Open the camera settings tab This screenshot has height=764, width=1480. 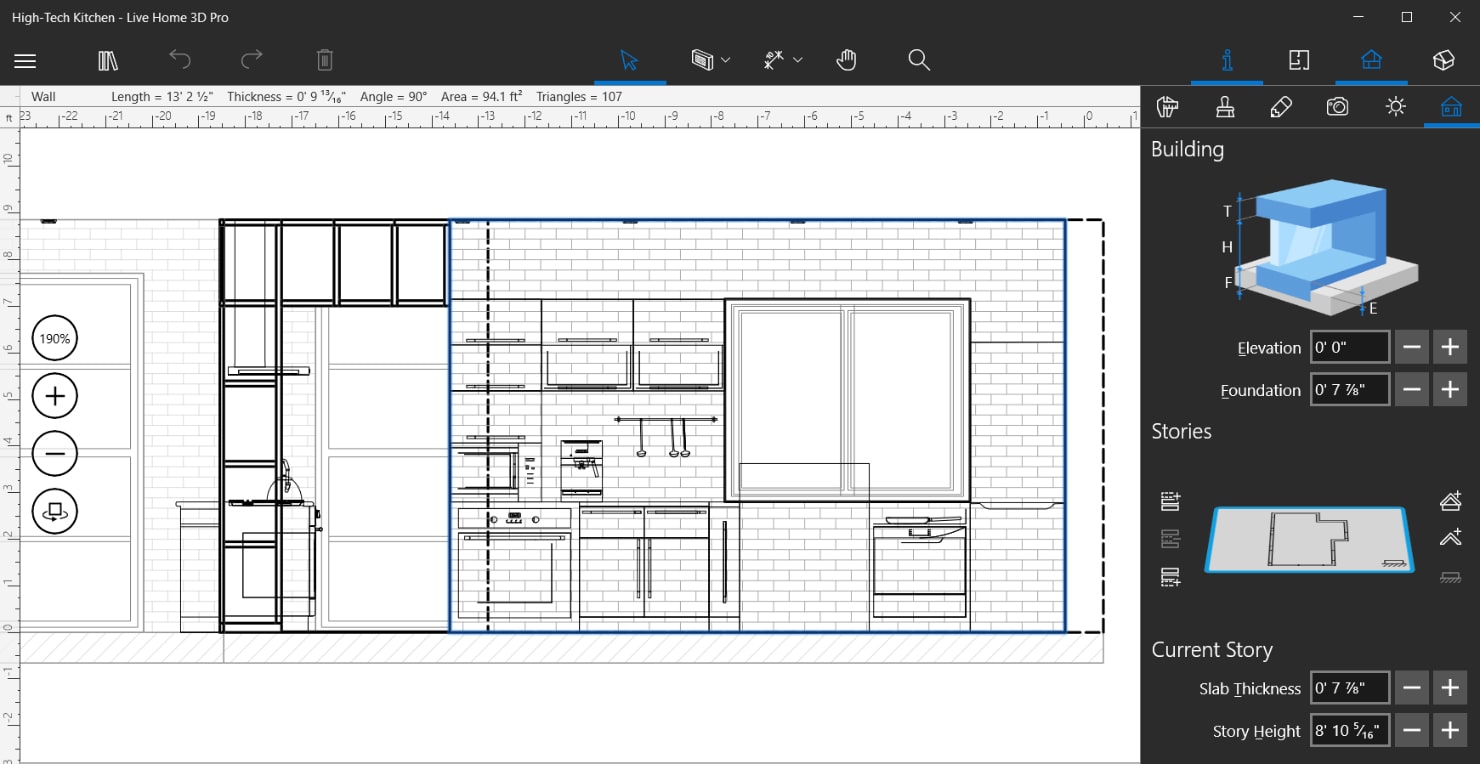pyautogui.click(x=1338, y=107)
